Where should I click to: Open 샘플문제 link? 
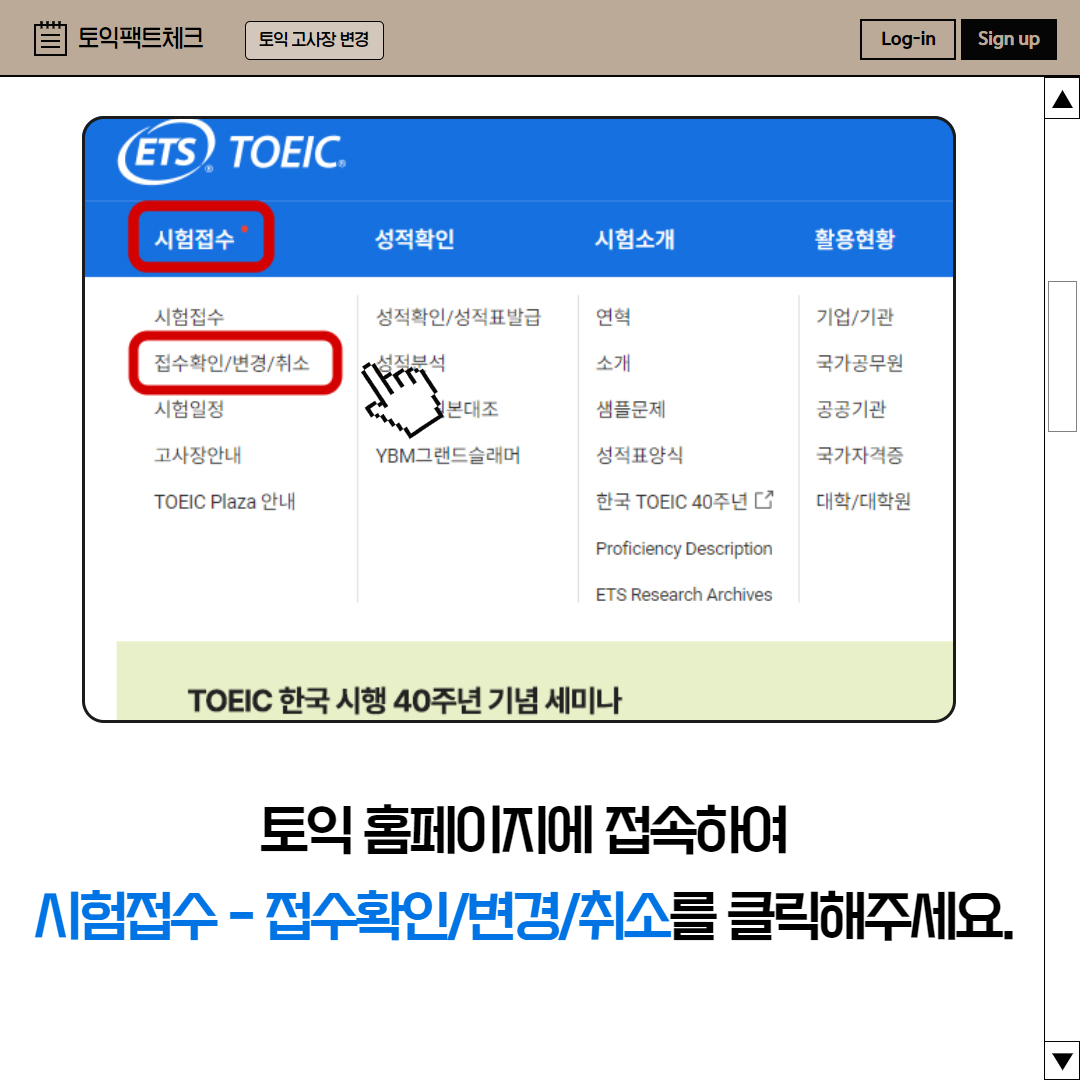pyautogui.click(x=630, y=409)
